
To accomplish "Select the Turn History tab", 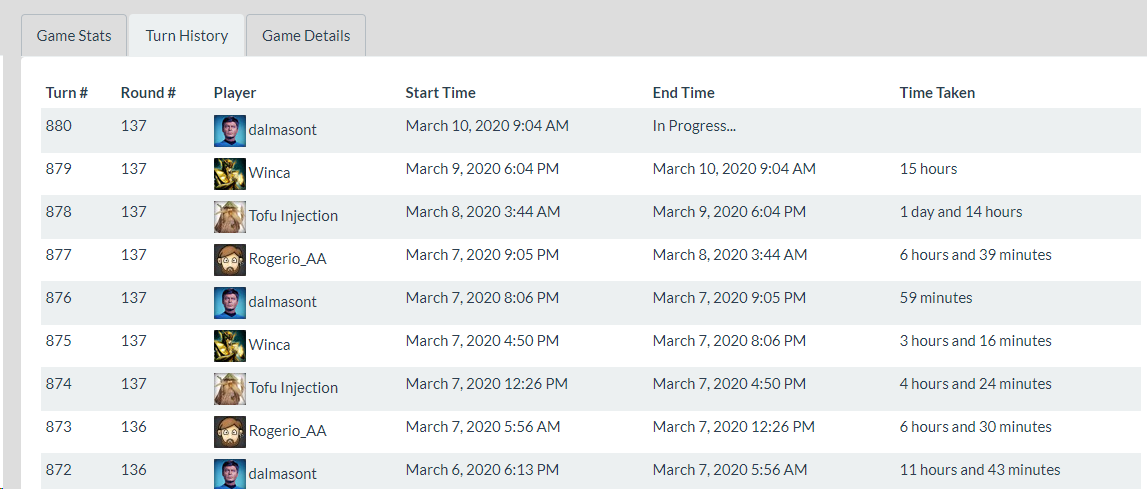I will tap(187, 36).
